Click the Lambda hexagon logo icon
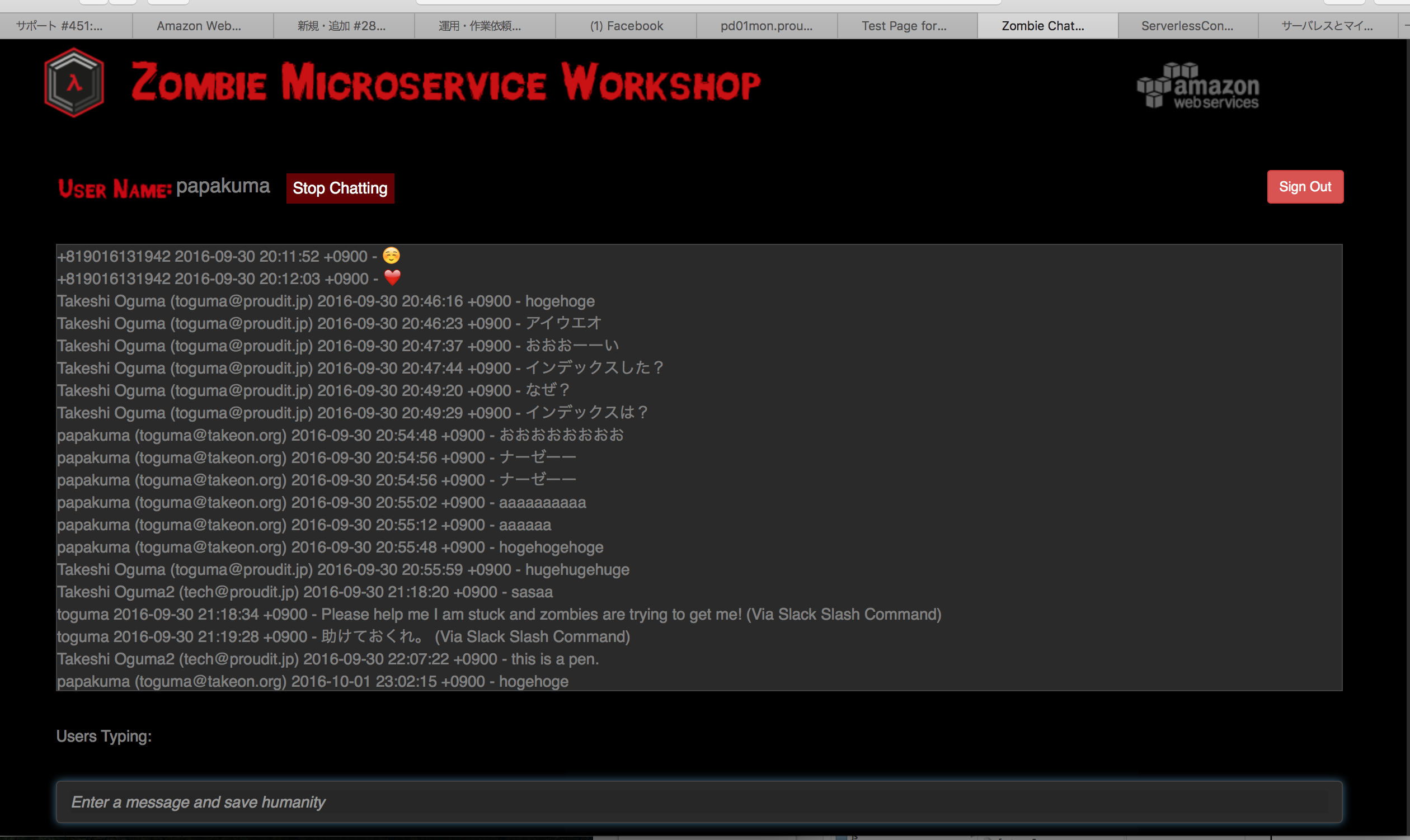This screenshot has height=840, width=1410. (74, 83)
